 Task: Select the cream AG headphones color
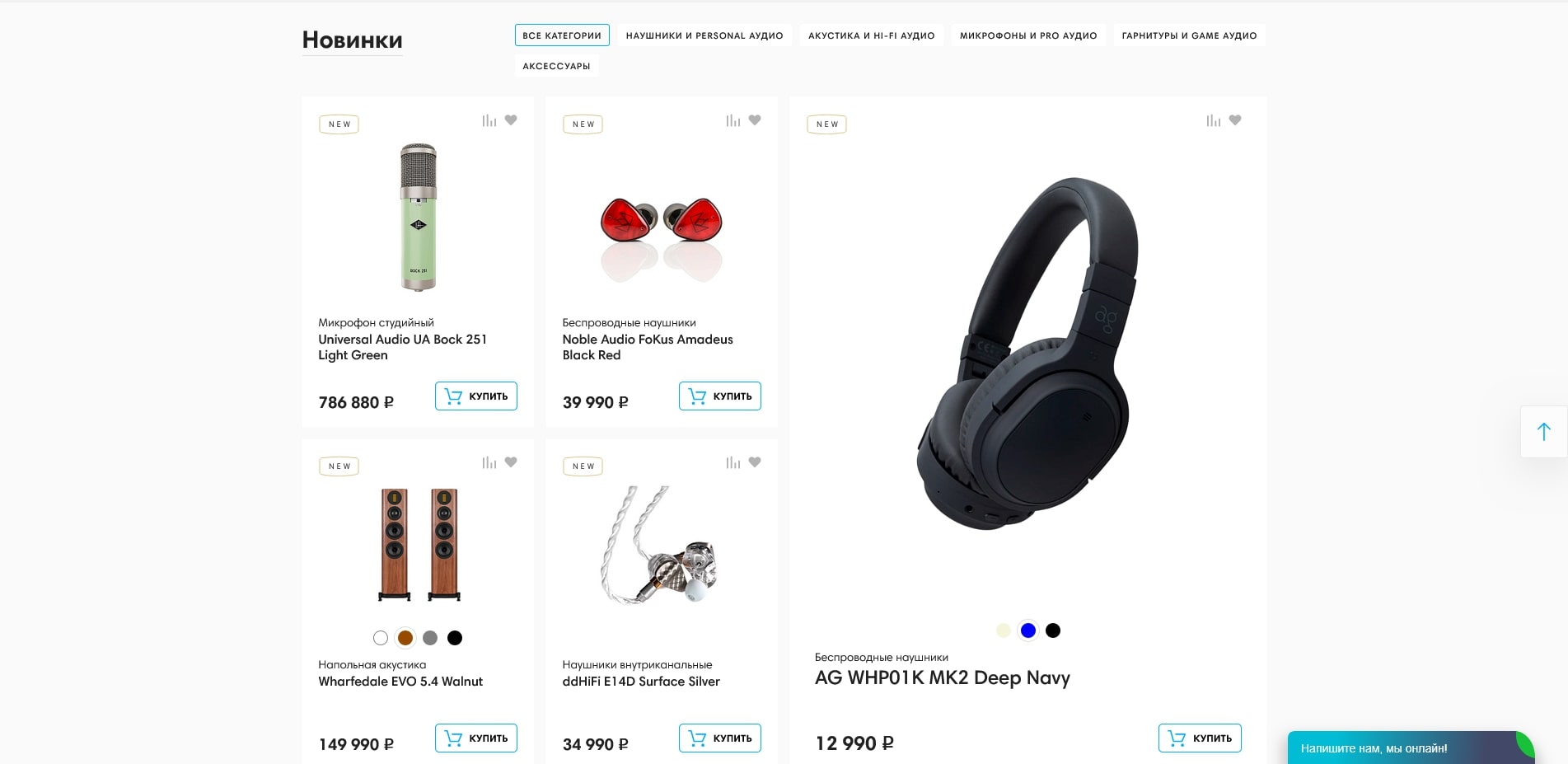pyautogui.click(x=1004, y=630)
